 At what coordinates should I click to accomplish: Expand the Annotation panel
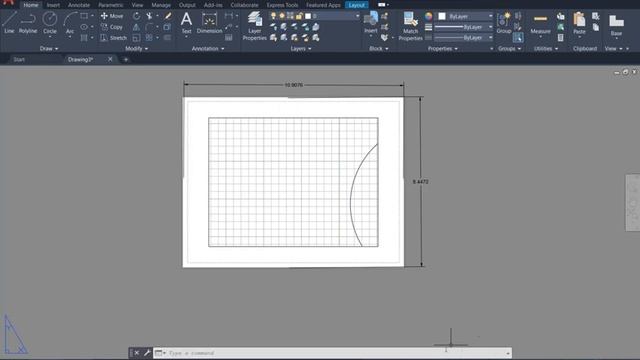pos(208,49)
